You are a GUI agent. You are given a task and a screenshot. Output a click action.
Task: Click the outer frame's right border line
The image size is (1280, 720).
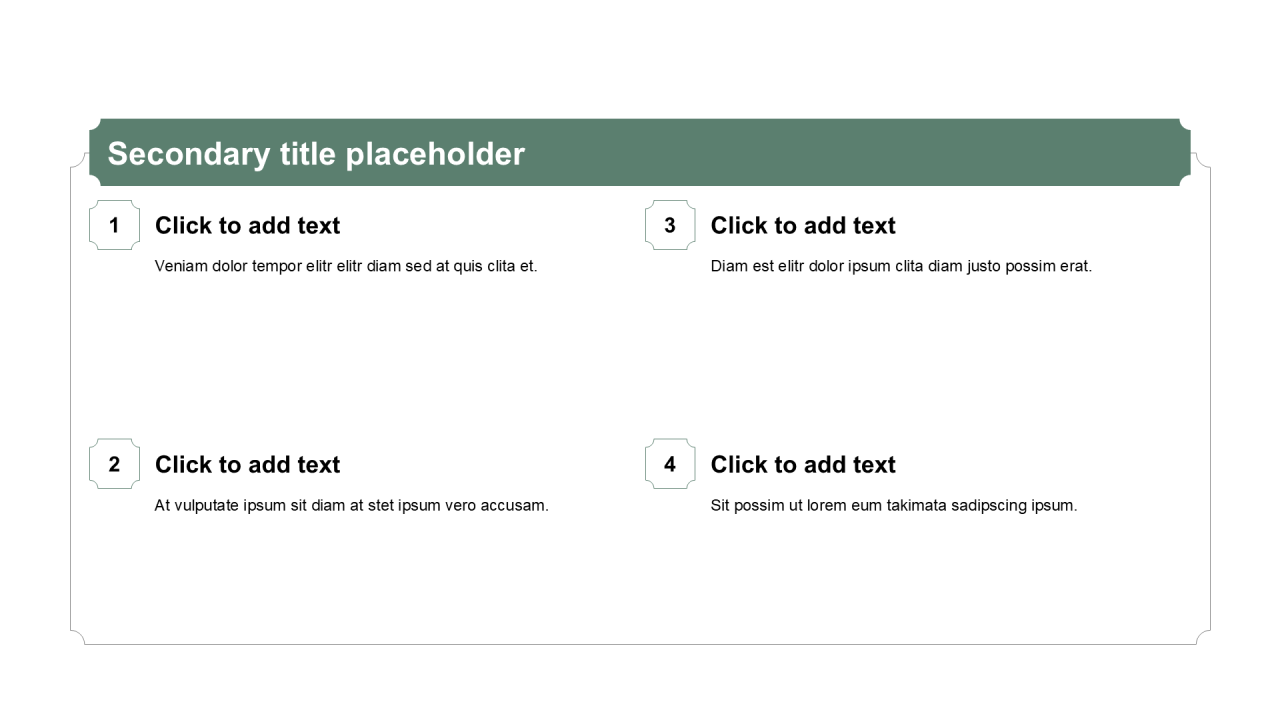1210,400
